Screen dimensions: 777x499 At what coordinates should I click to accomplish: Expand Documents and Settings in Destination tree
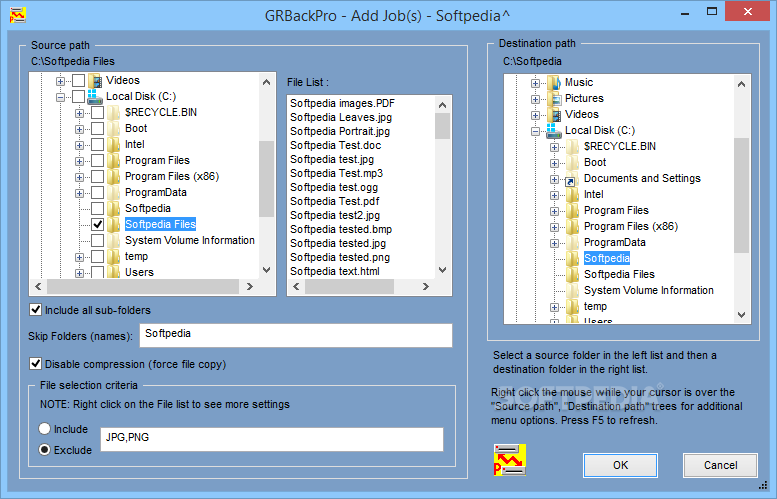click(x=555, y=179)
